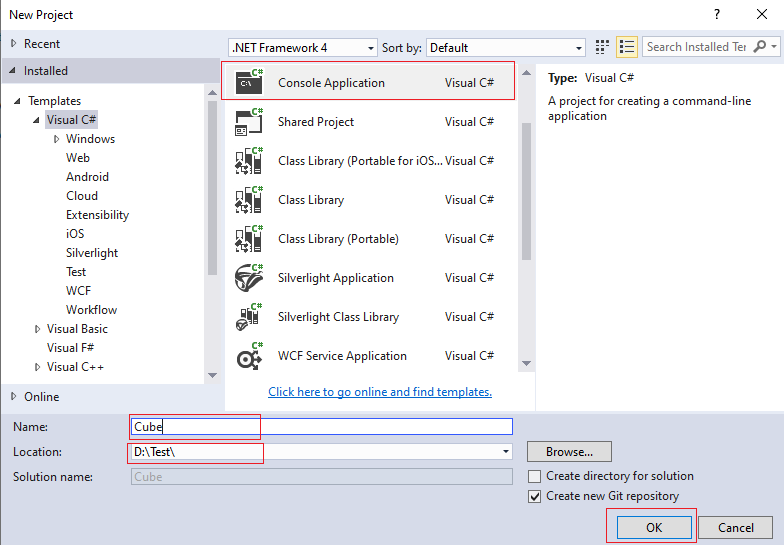The image size is (784, 545).
Task: Click the Location input field
Action: coord(322,452)
